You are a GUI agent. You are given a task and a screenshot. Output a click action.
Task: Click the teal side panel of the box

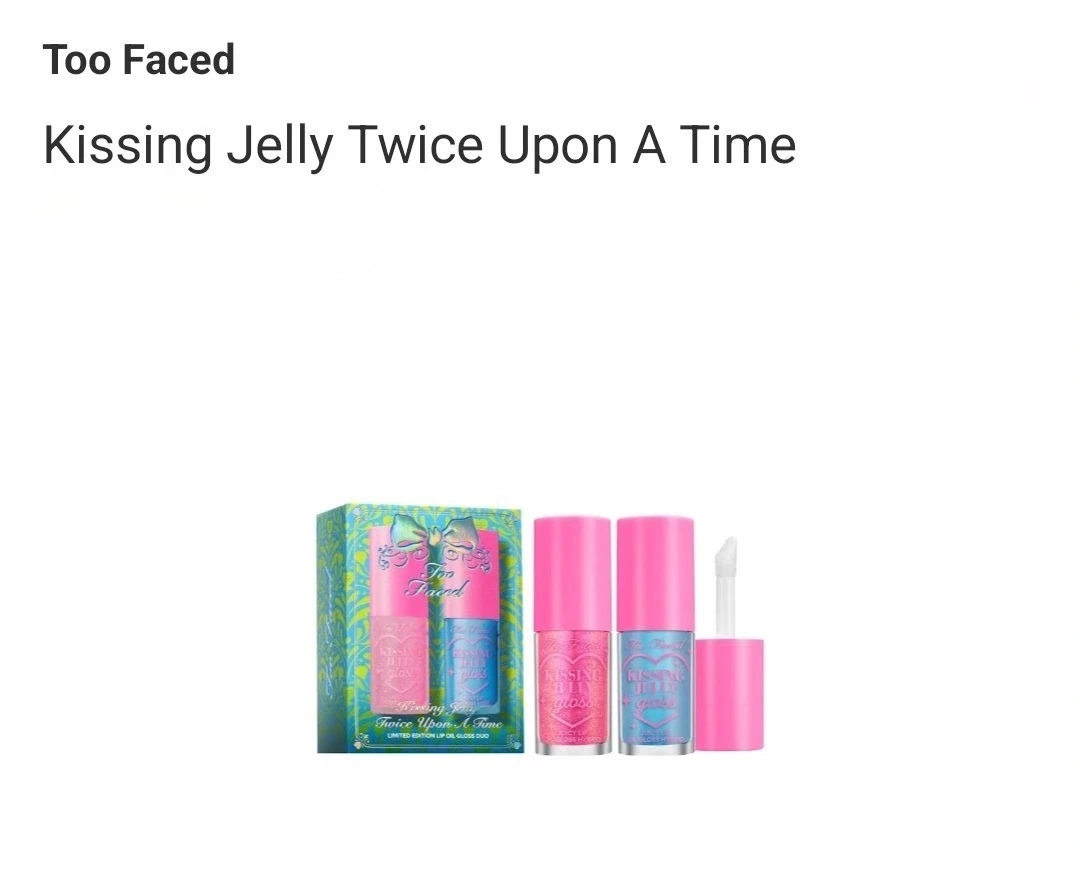[x=333, y=628]
